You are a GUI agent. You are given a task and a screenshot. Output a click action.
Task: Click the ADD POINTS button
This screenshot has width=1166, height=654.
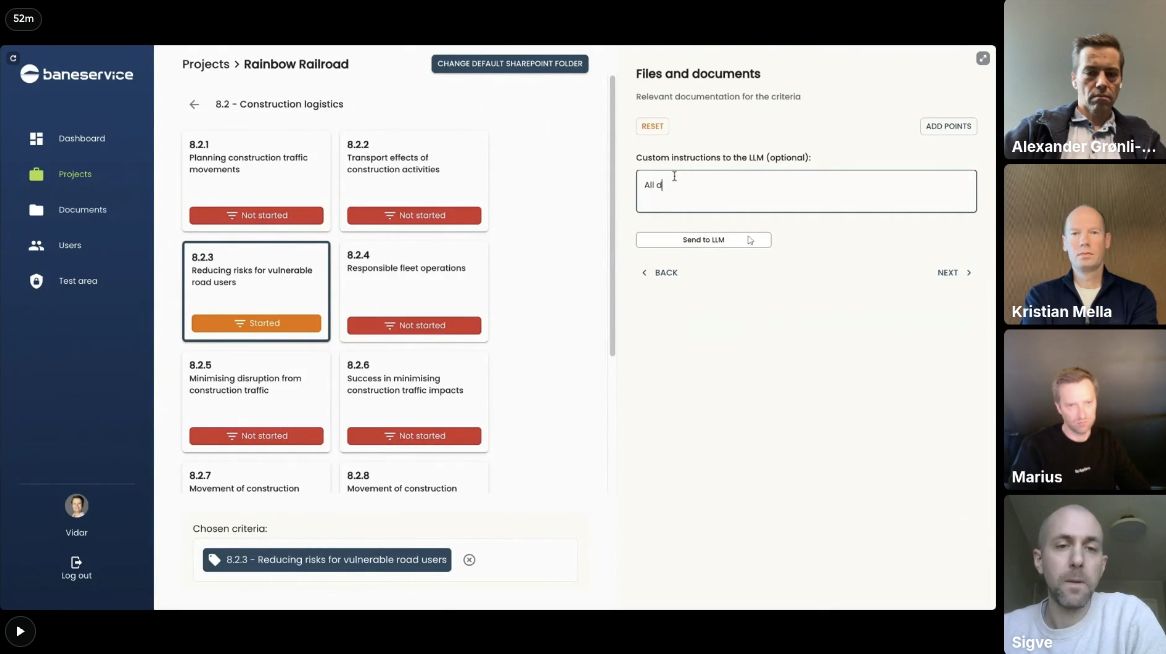click(x=948, y=126)
